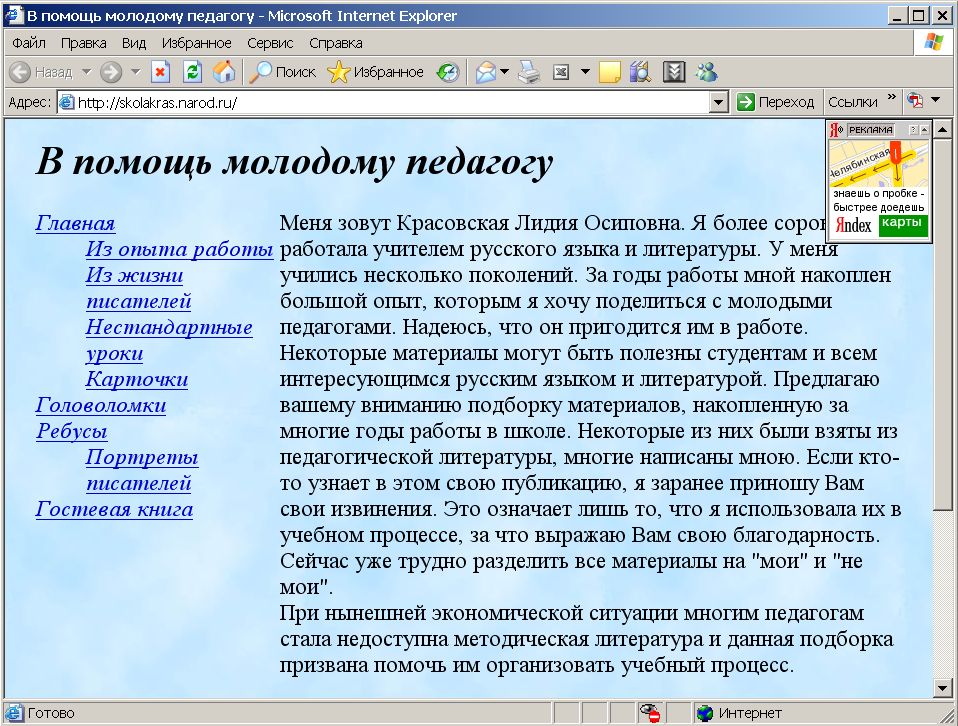Open the History (clock) toolbar icon
Viewport: 958px width, 726px height.
(448, 72)
